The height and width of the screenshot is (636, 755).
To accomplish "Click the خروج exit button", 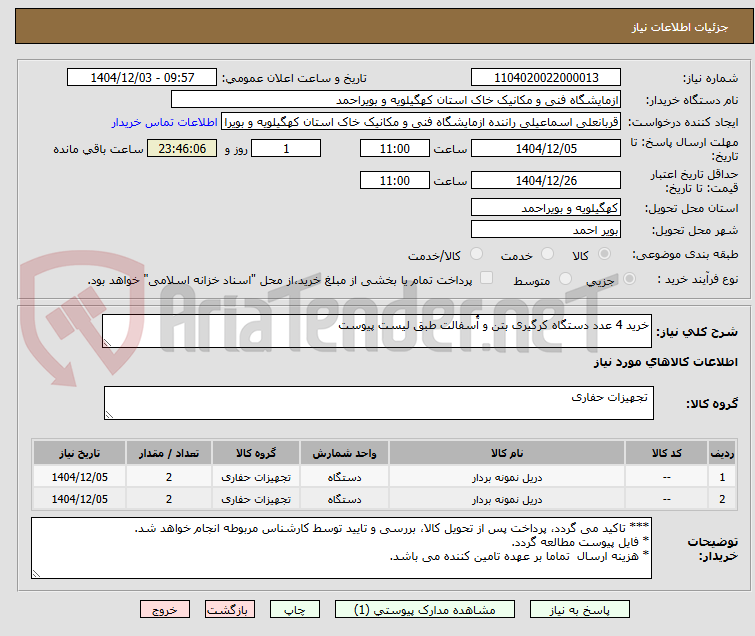I will point(165,610).
